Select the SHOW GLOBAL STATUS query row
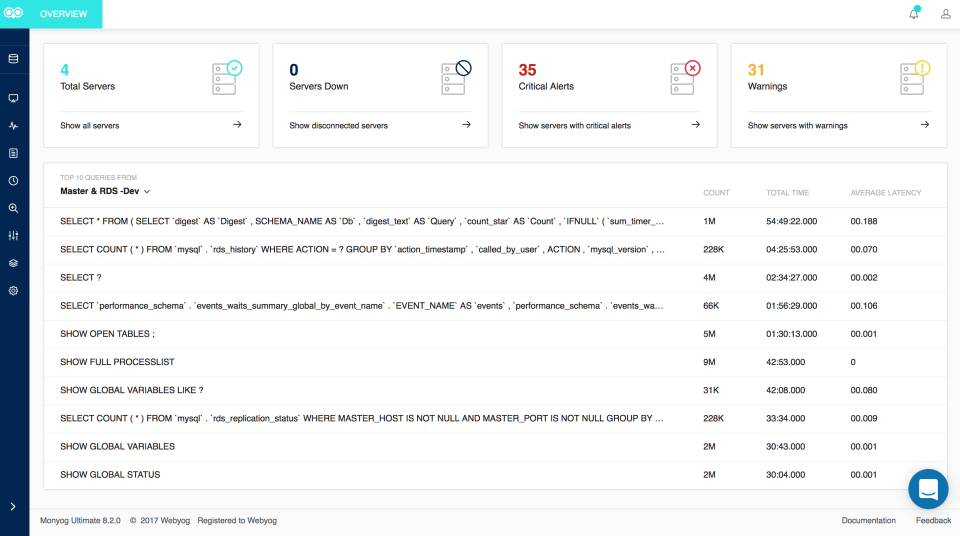 [x=495, y=475]
